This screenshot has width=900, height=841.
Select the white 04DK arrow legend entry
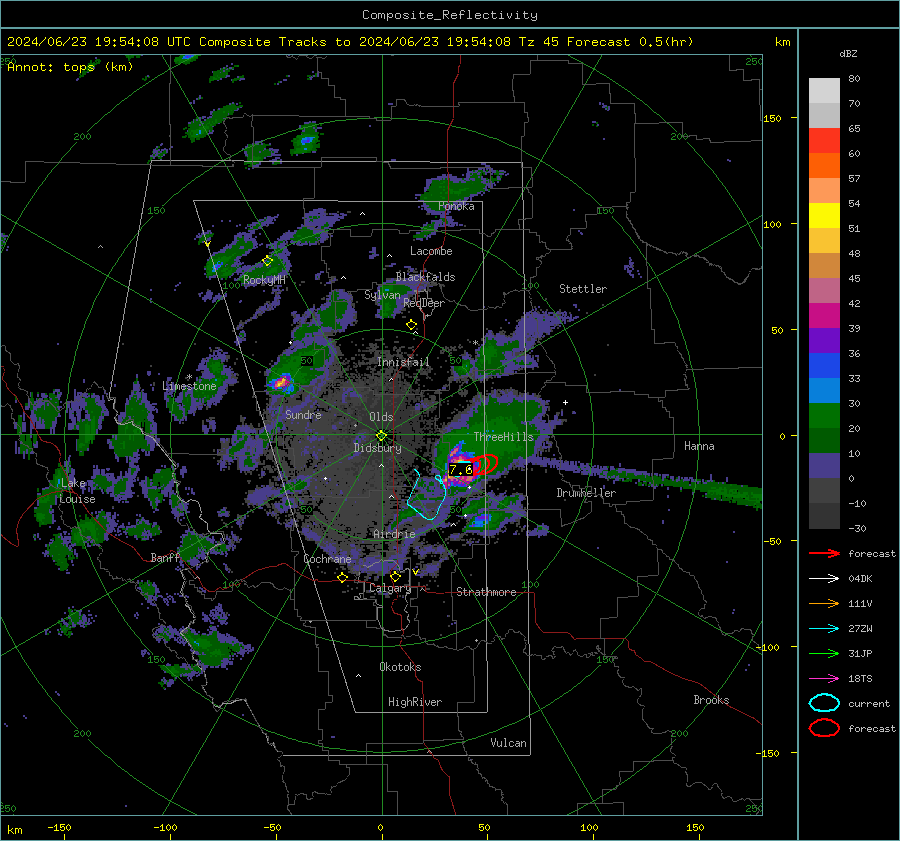coord(824,579)
